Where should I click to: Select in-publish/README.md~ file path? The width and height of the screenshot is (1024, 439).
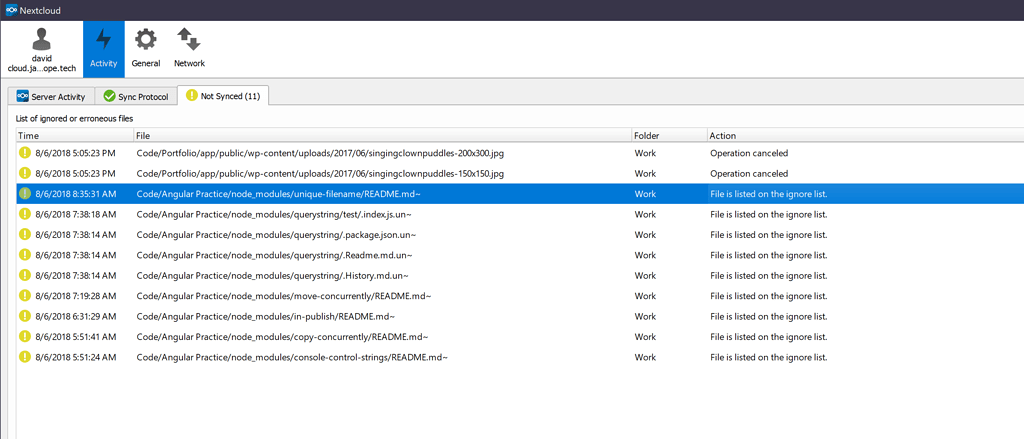(266, 316)
